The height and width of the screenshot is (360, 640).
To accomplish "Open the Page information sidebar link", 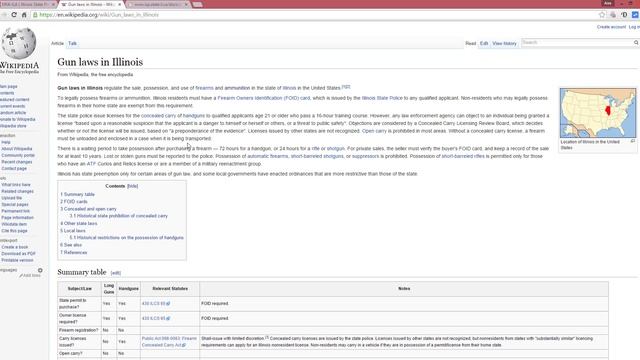I will [18, 218].
